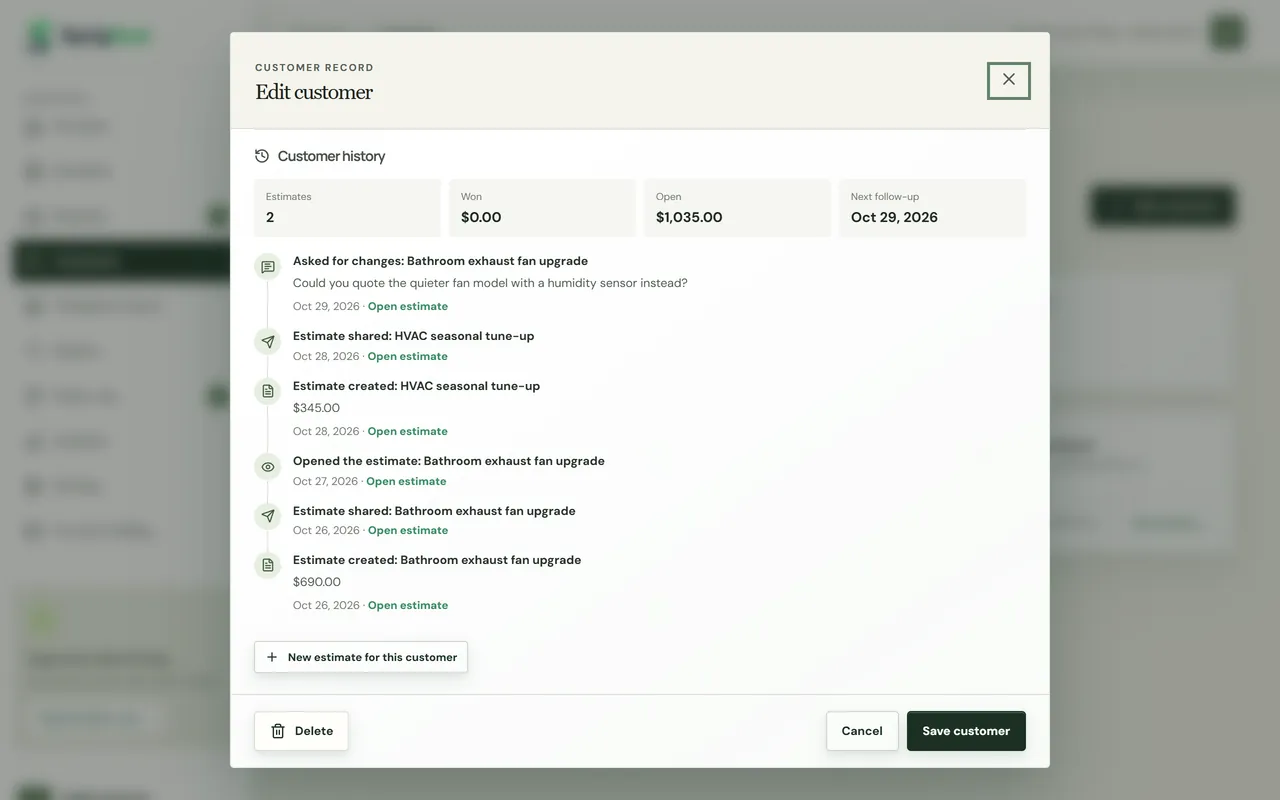1280x800 pixels.
Task: Select the Estimates count stat card
Action: click(348, 208)
